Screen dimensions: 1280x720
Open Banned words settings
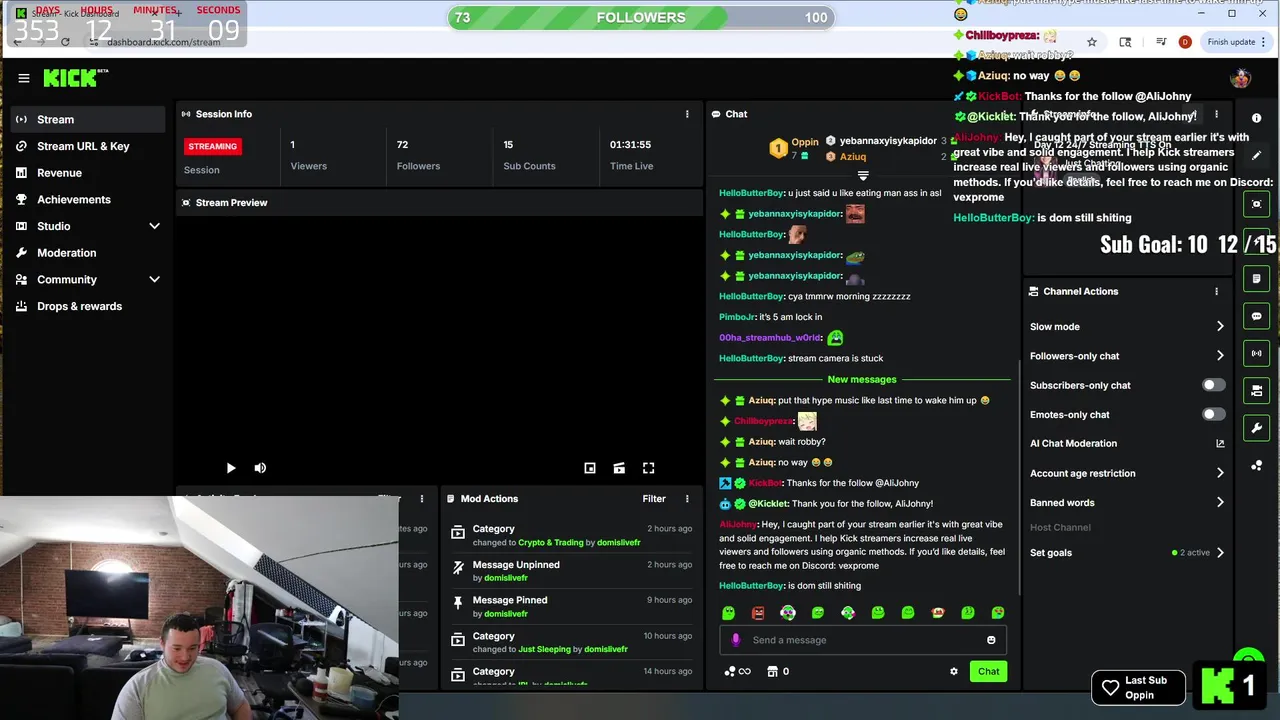coord(1127,503)
